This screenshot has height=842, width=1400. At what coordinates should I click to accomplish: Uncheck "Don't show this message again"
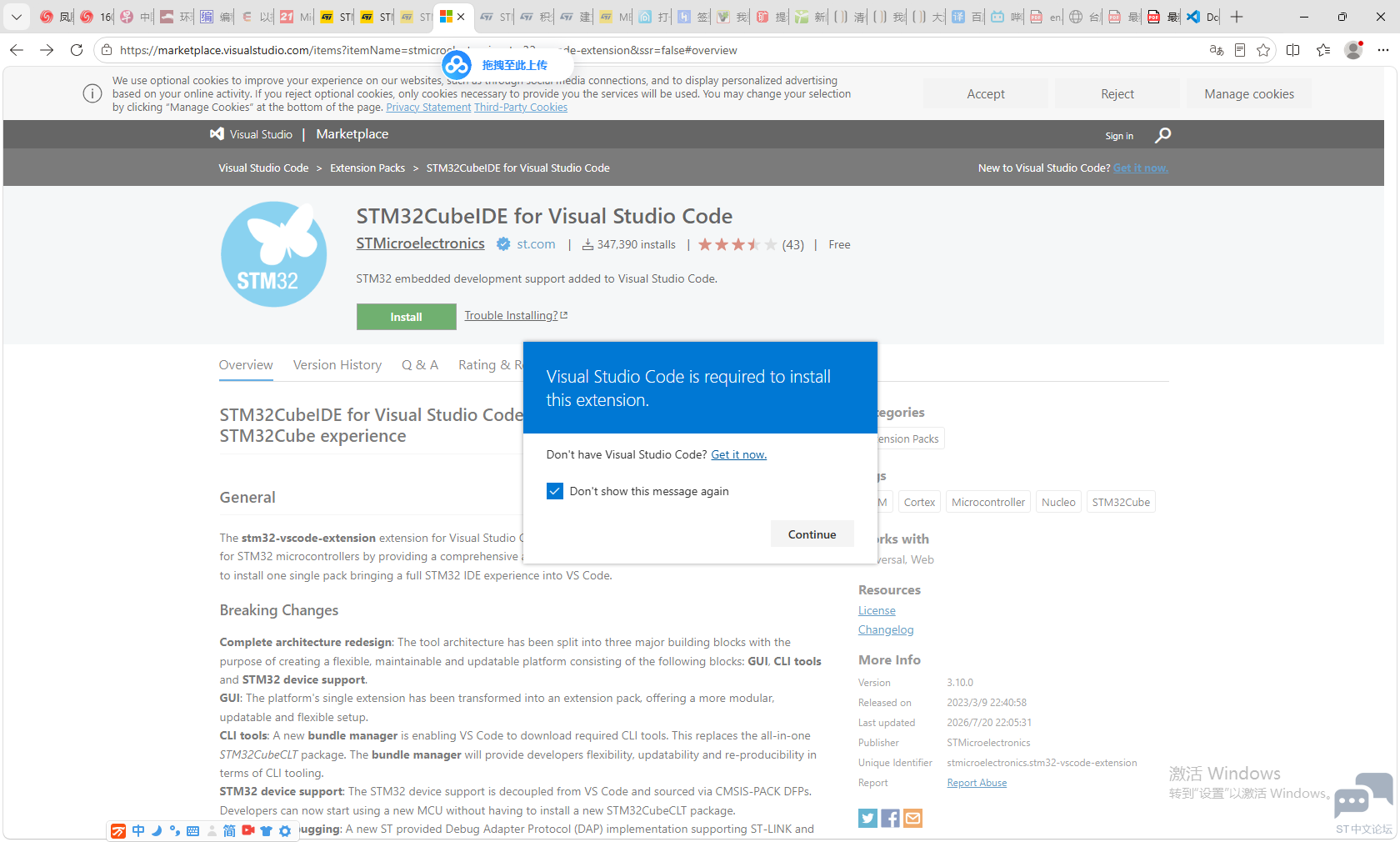pos(555,491)
